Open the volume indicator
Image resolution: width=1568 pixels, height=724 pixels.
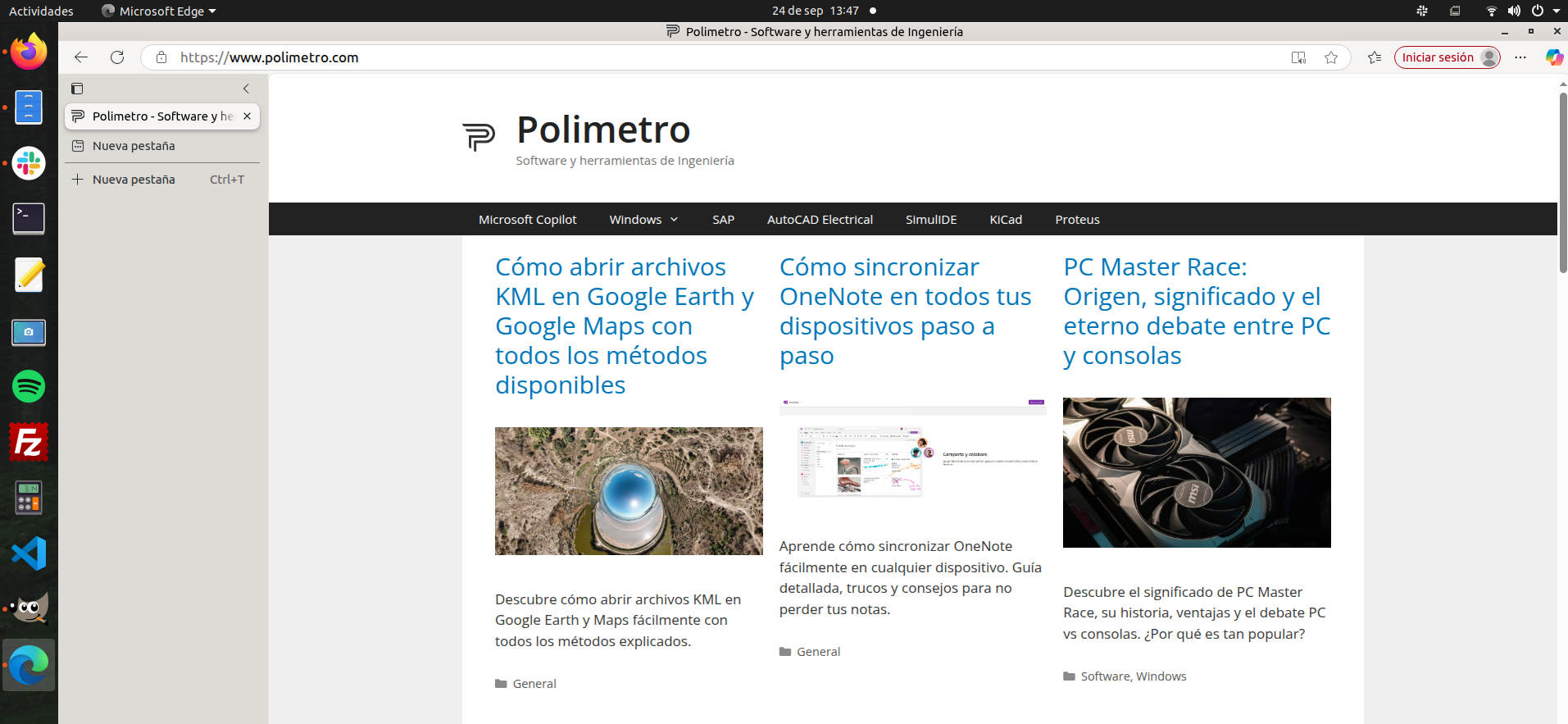click(x=1514, y=11)
